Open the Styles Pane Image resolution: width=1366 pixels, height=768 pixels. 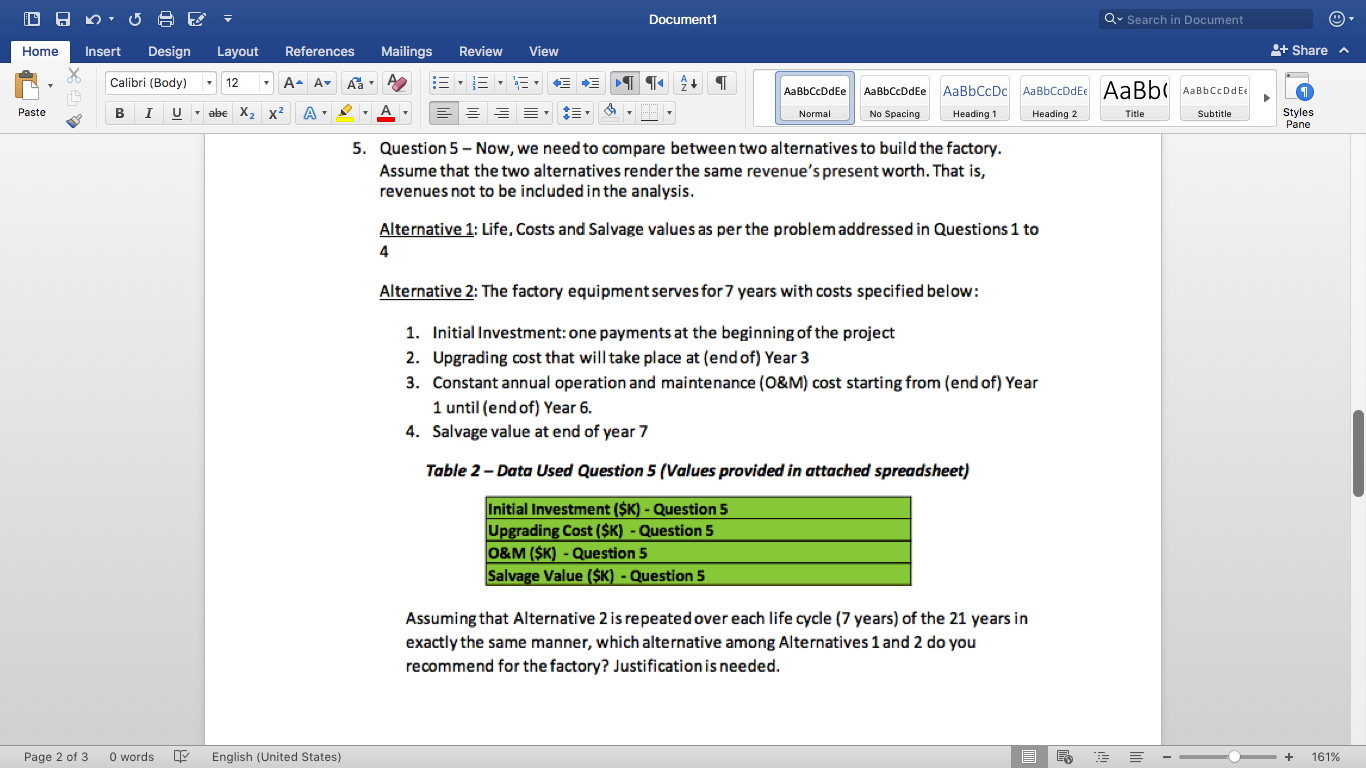coord(1297,100)
